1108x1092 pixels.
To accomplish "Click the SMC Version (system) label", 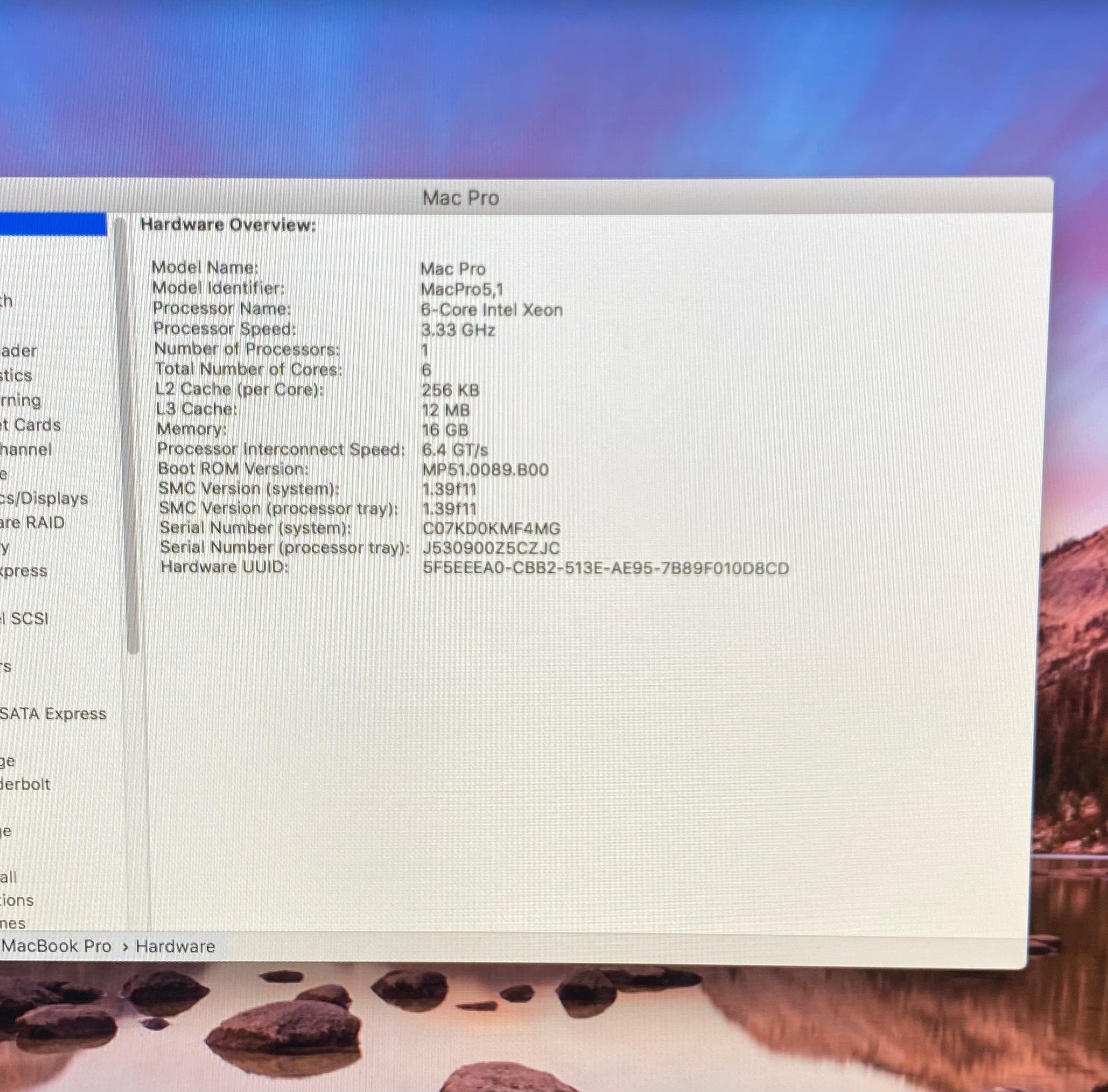I will [x=249, y=488].
